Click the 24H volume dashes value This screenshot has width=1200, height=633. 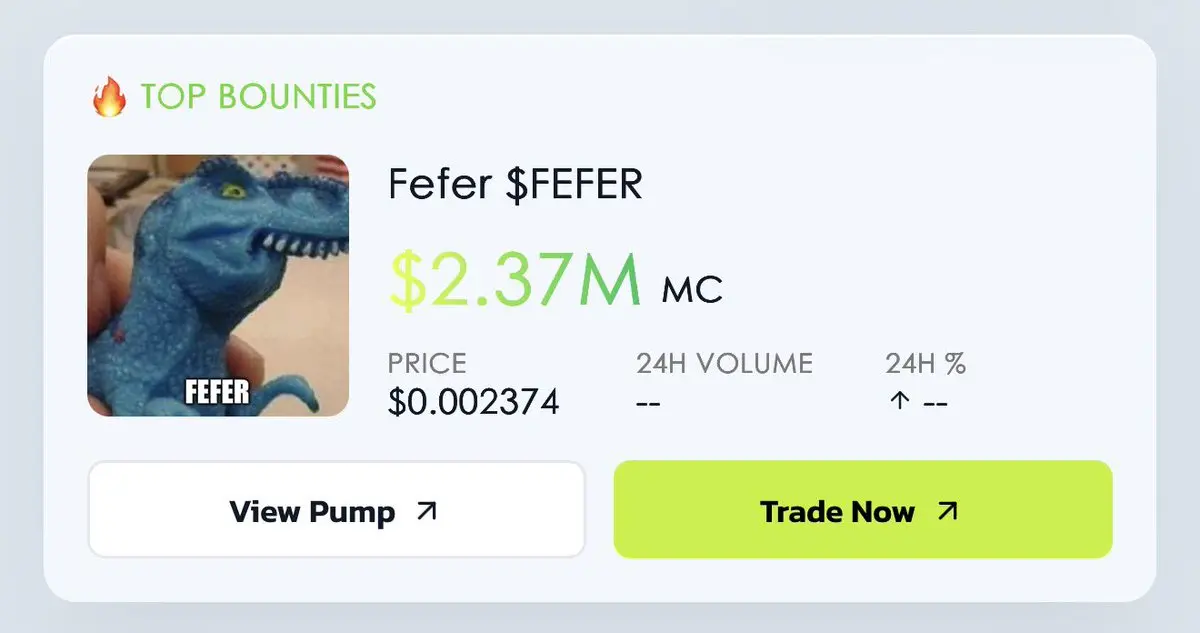[x=649, y=401]
